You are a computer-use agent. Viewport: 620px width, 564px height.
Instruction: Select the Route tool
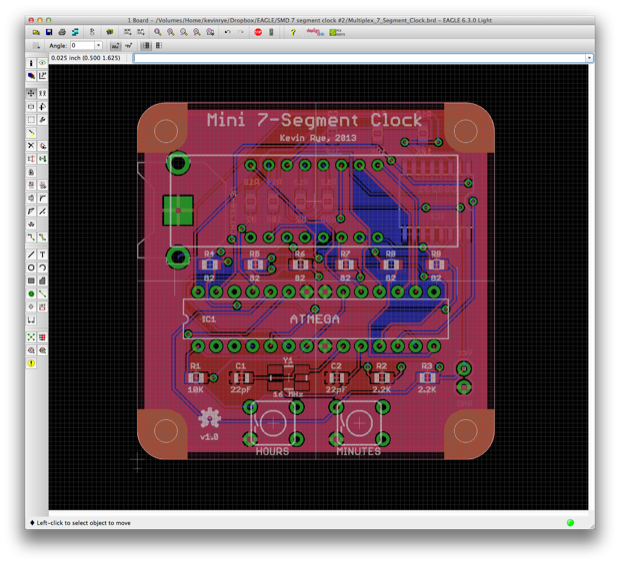point(31,237)
